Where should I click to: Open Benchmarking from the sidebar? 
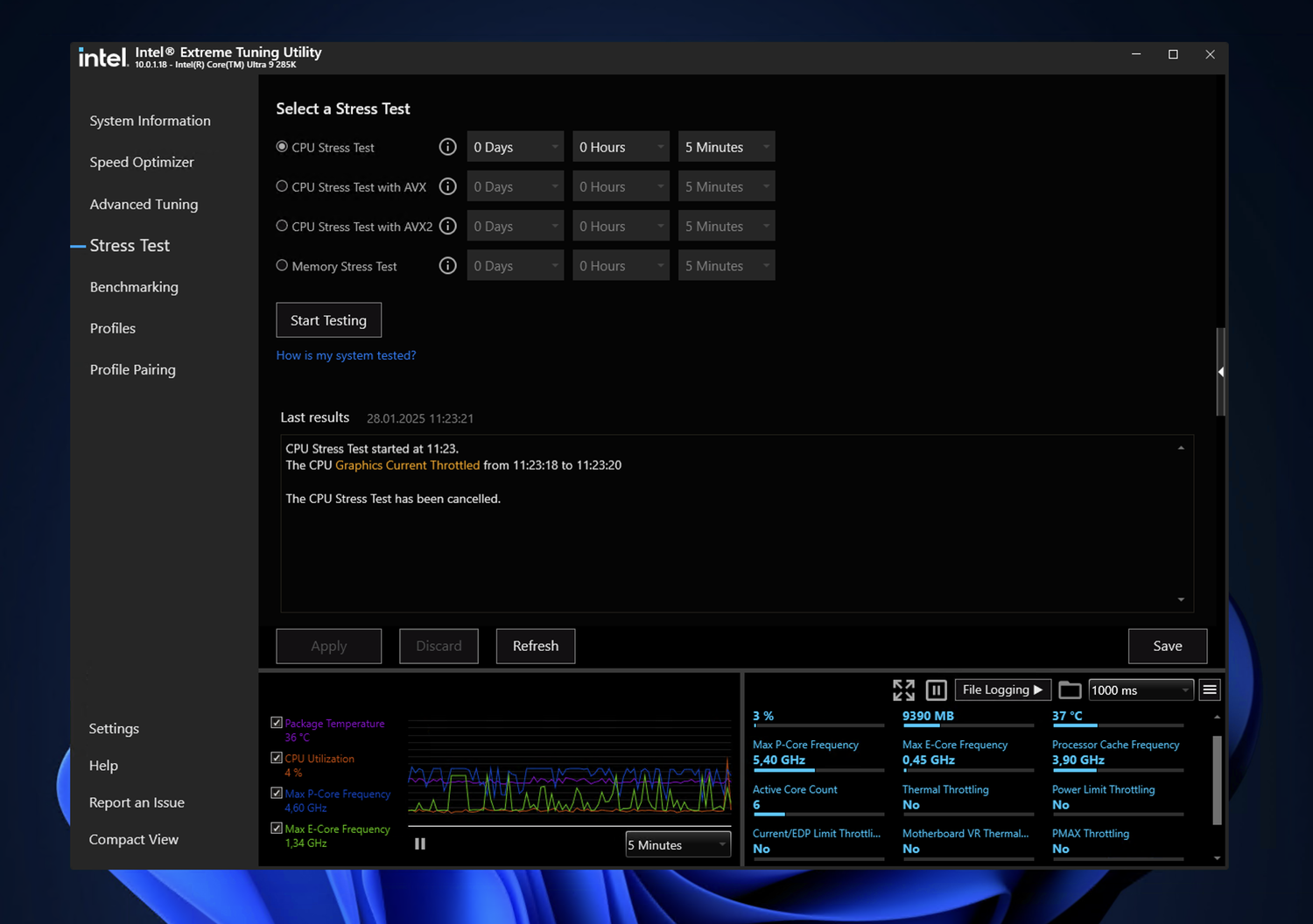coord(134,287)
